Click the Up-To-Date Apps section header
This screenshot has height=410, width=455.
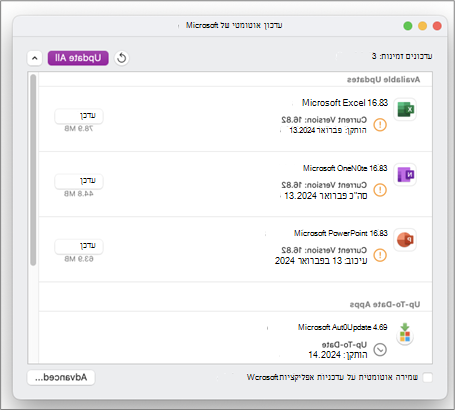385,304
